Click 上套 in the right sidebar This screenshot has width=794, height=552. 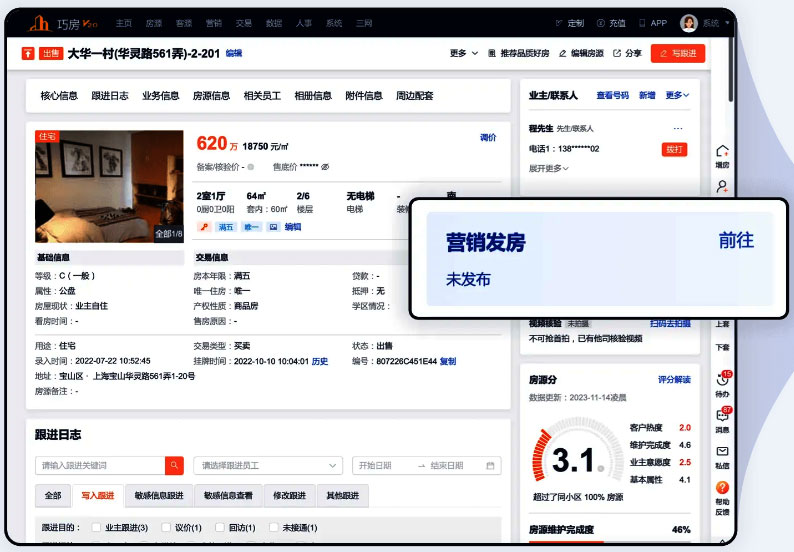[x=722, y=324]
